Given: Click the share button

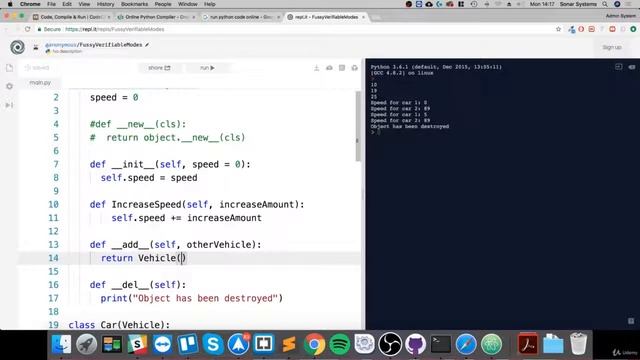Looking at the screenshot, I should [159, 68].
